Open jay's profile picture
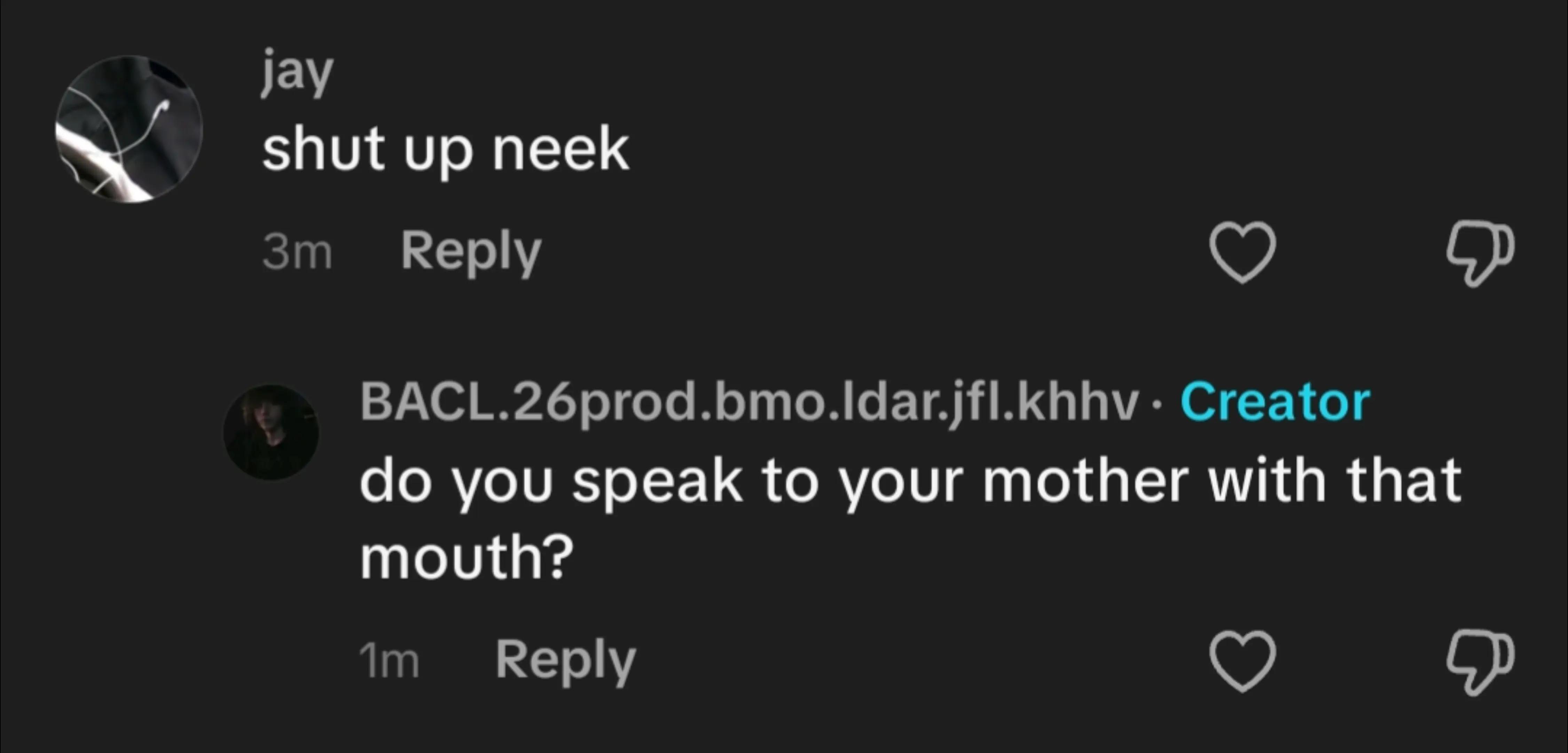1568x753 pixels. pos(129,129)
